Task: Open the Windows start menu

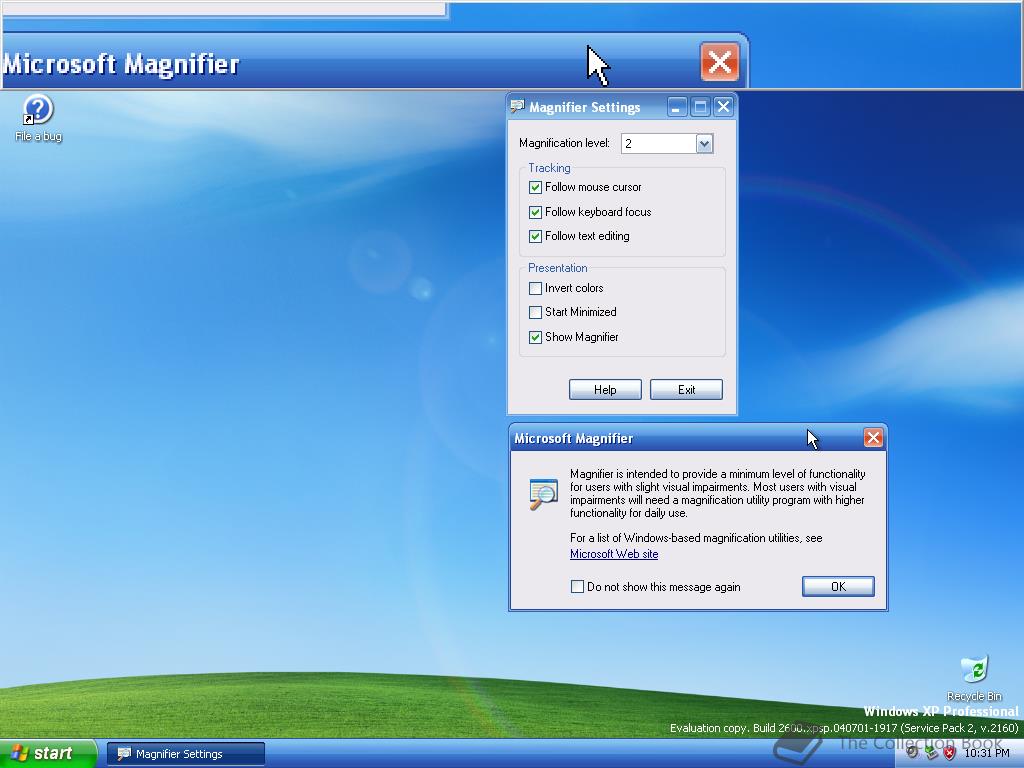Action: [48, 753]
